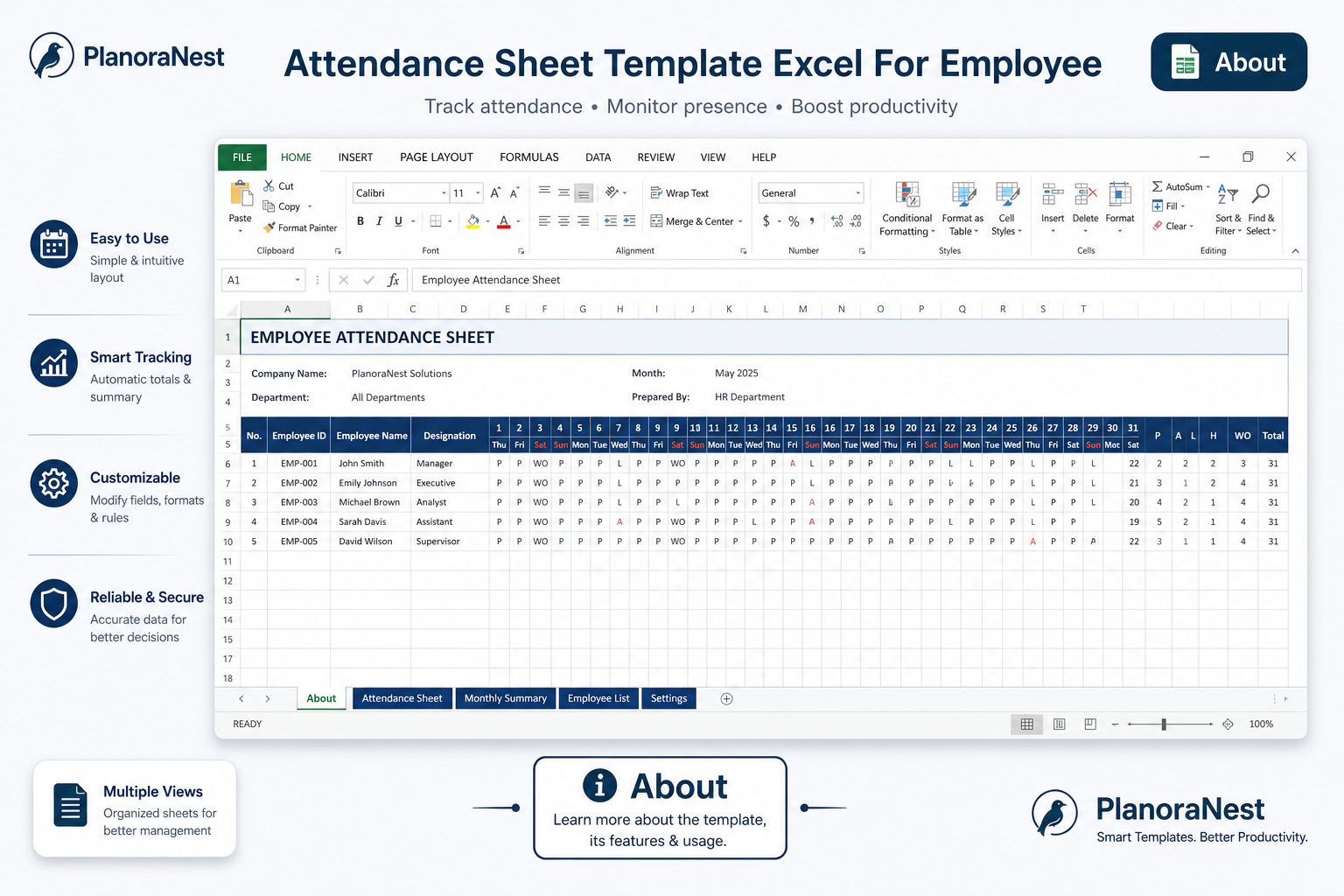
Task: Open the font size 11 dropdown
Action: pos(478,193)
